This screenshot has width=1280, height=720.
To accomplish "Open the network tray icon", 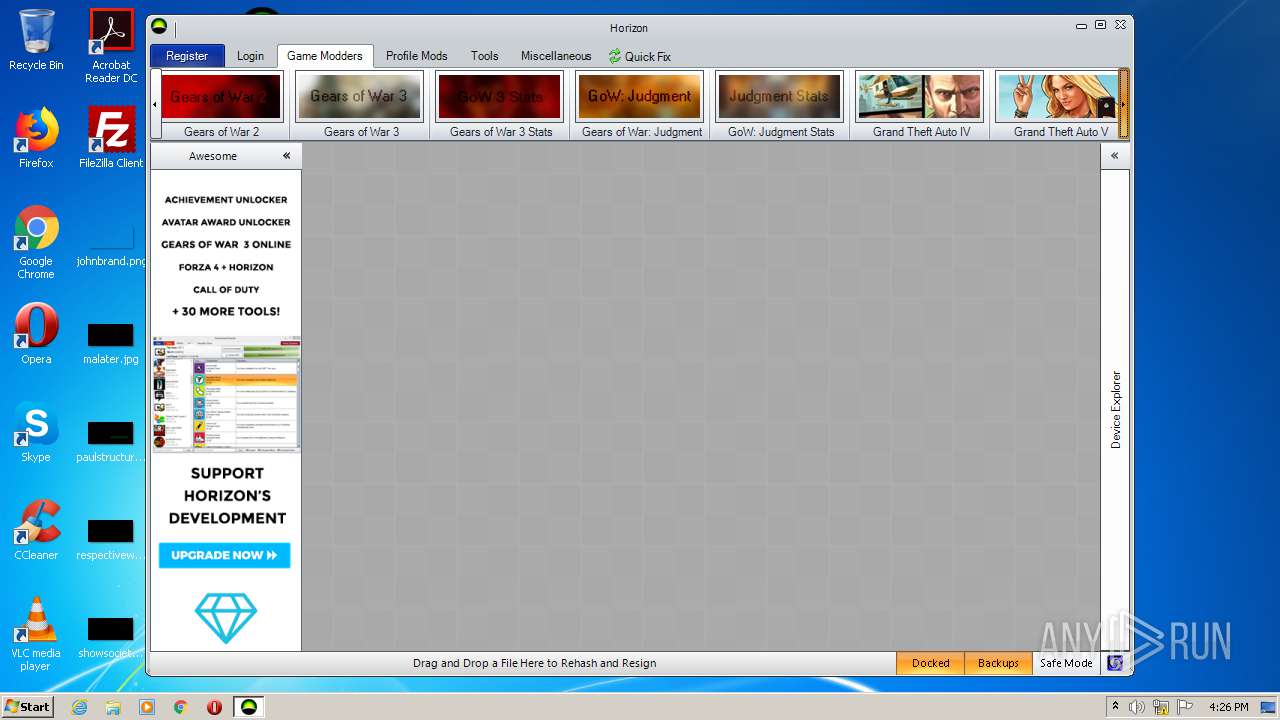I will tap(1161, 707).
